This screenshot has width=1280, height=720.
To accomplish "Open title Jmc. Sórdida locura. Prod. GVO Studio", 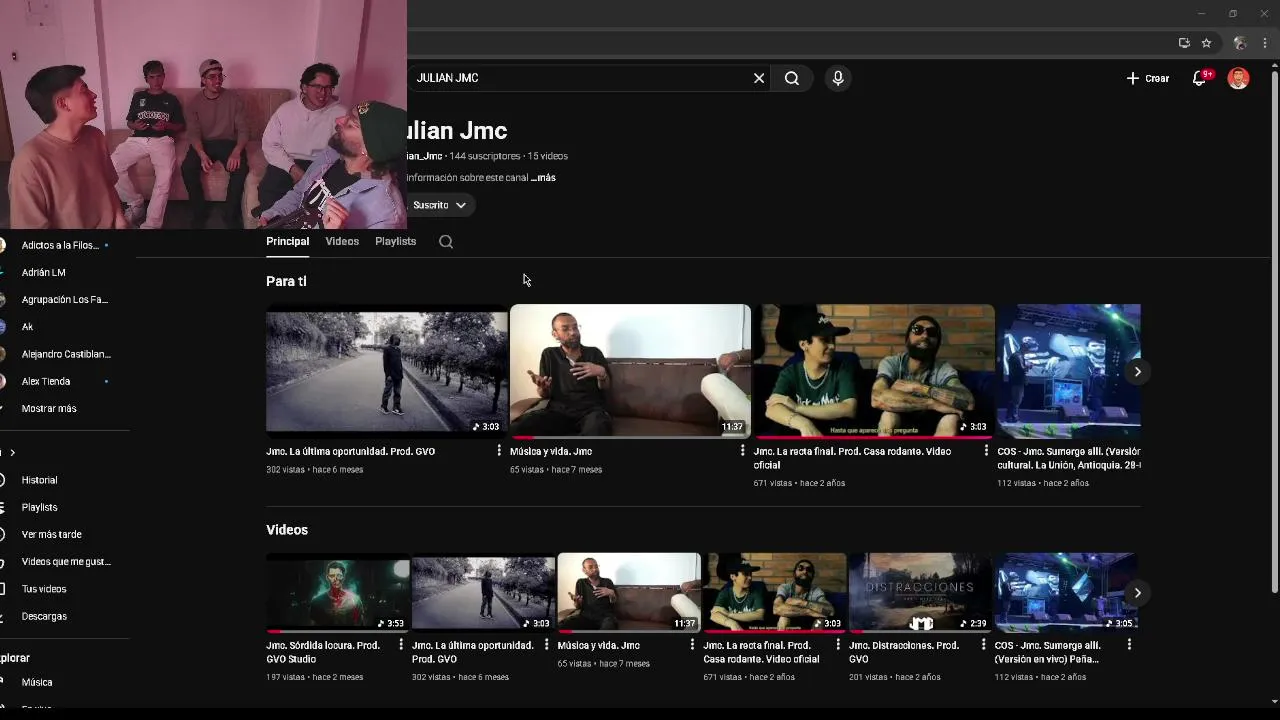I will pyautogui.click(x=323, y=652).
